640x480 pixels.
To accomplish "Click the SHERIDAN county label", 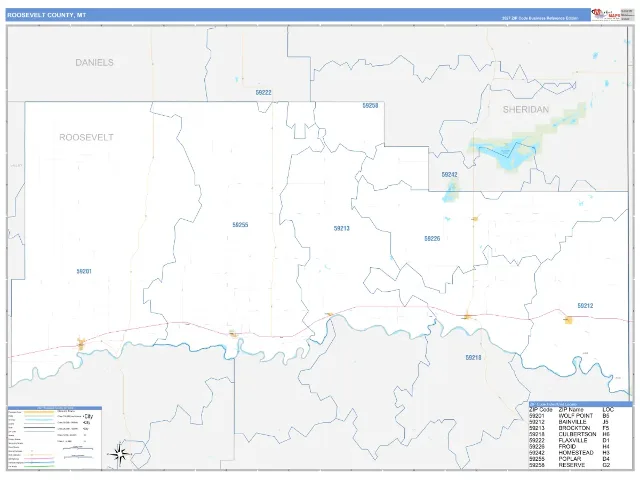I will [526, 109].
